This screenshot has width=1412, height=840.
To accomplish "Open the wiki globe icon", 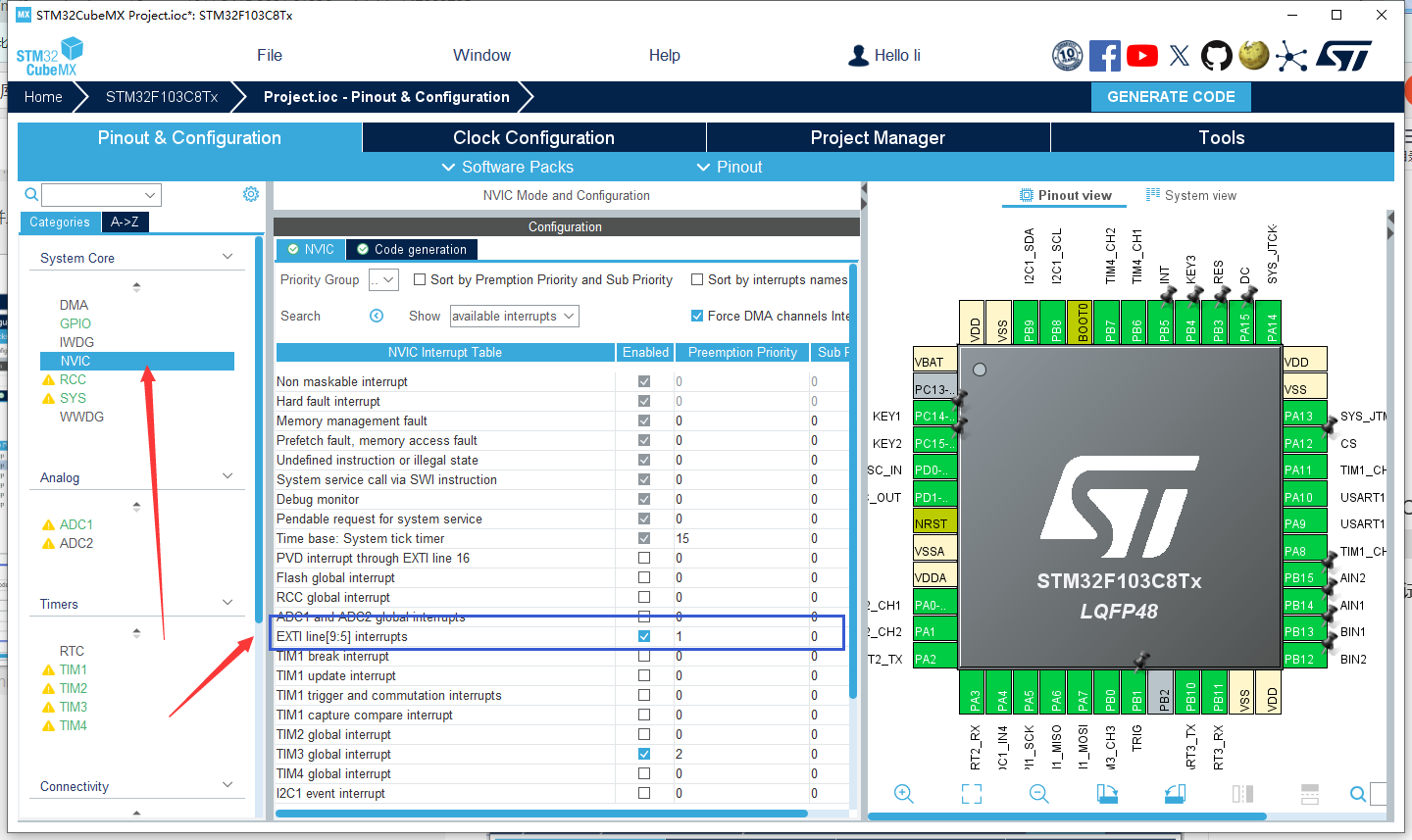I will point(1254,55).
